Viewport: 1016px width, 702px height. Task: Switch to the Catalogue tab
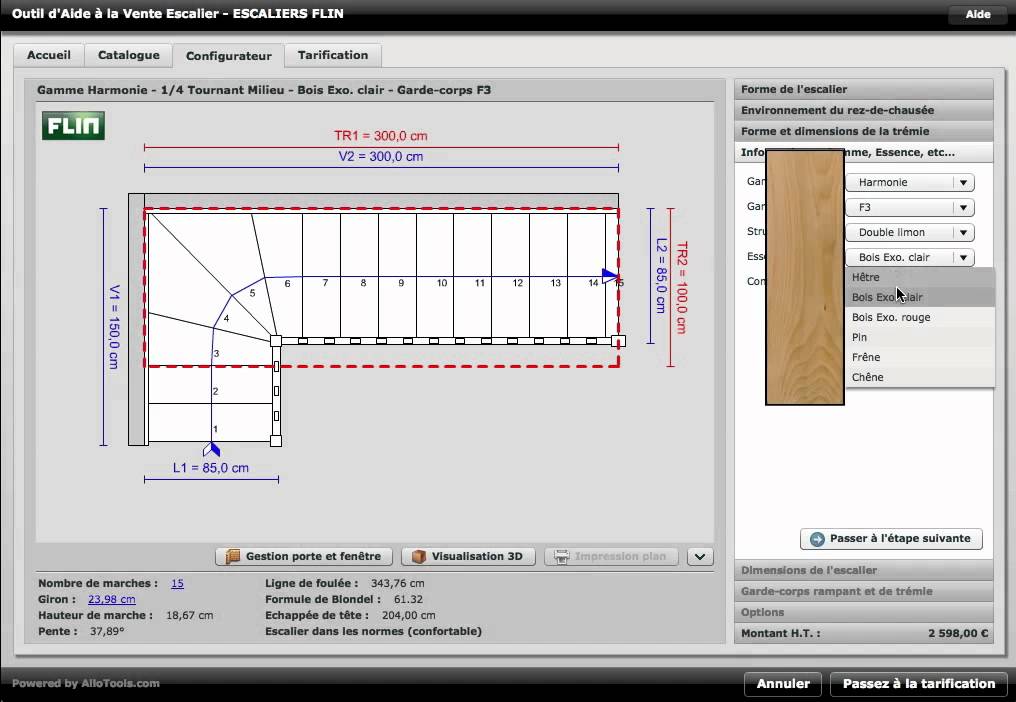[128, 55]
